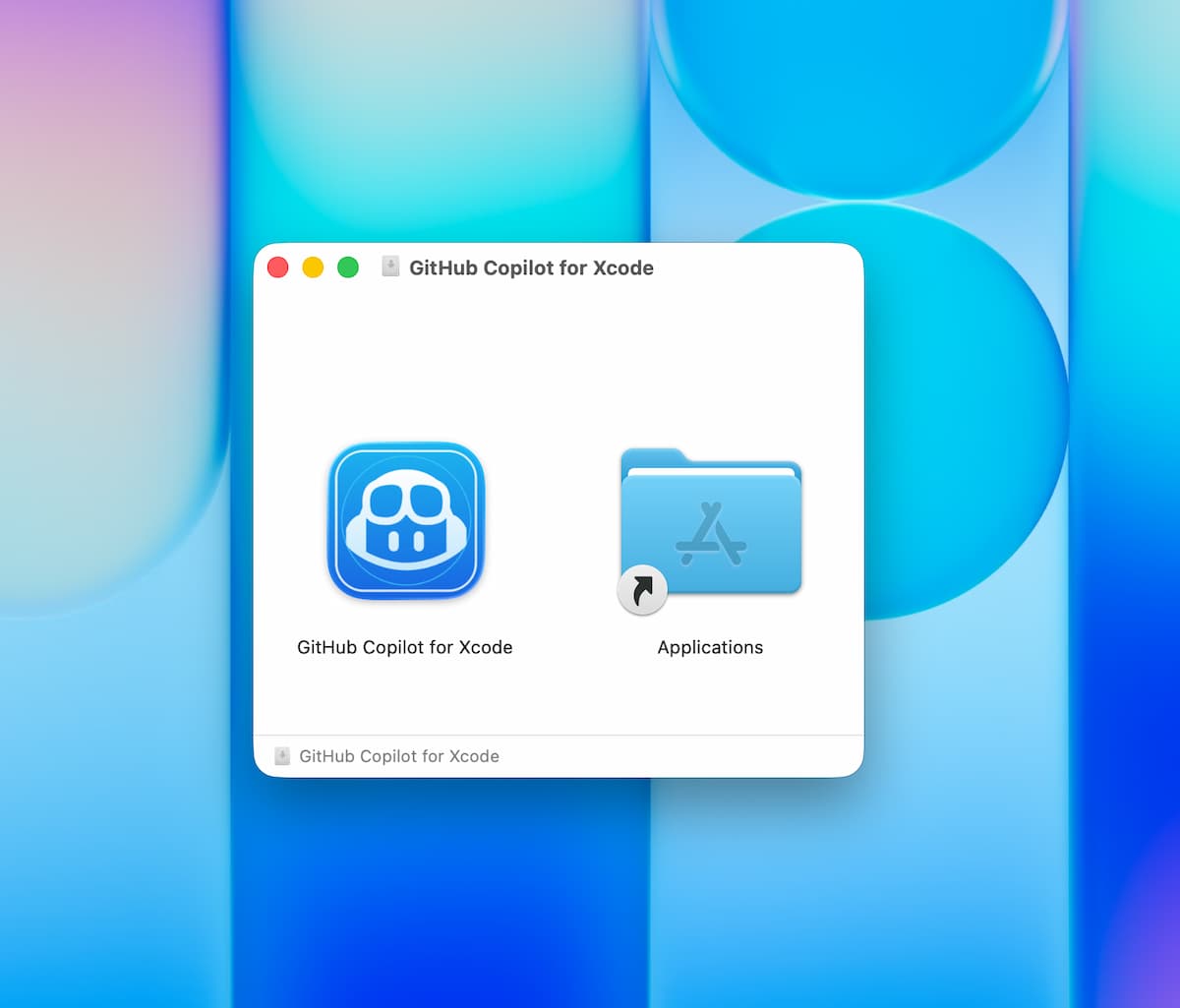Click the "Applications" folder label
Image resolution: width=1180 pixels, height=1008 pixels.
click(x=710, y=647)
